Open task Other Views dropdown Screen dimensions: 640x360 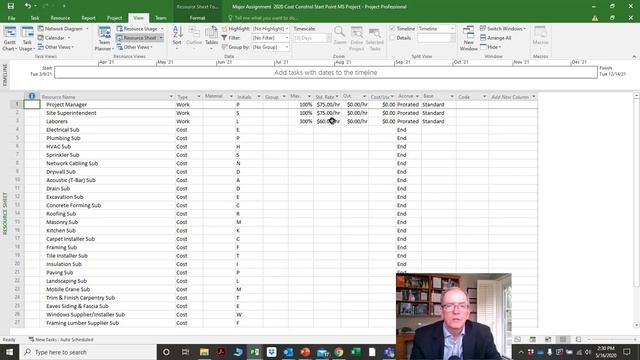[x=56, y=47]
